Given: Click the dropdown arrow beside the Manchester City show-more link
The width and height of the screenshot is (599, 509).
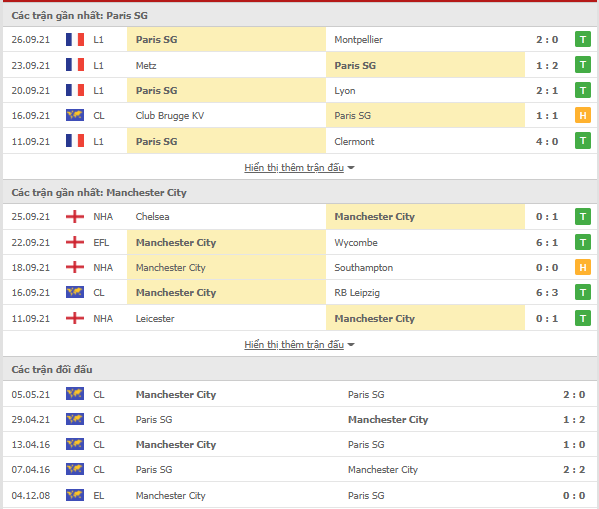Looking at the screenshot, I should coord(351,345).
